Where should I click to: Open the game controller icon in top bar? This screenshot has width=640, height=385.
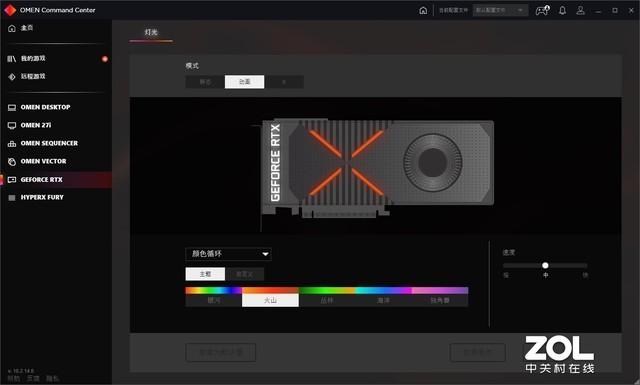(x=542, y=10)
